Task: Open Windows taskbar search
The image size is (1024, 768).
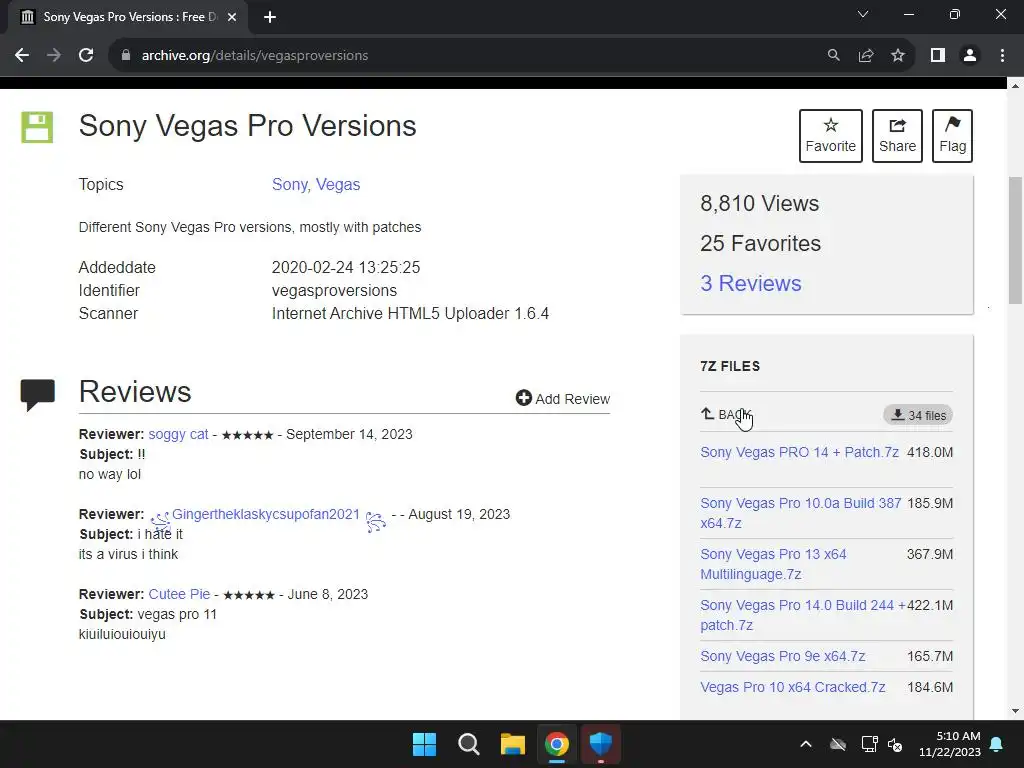Action: point(468,744)
